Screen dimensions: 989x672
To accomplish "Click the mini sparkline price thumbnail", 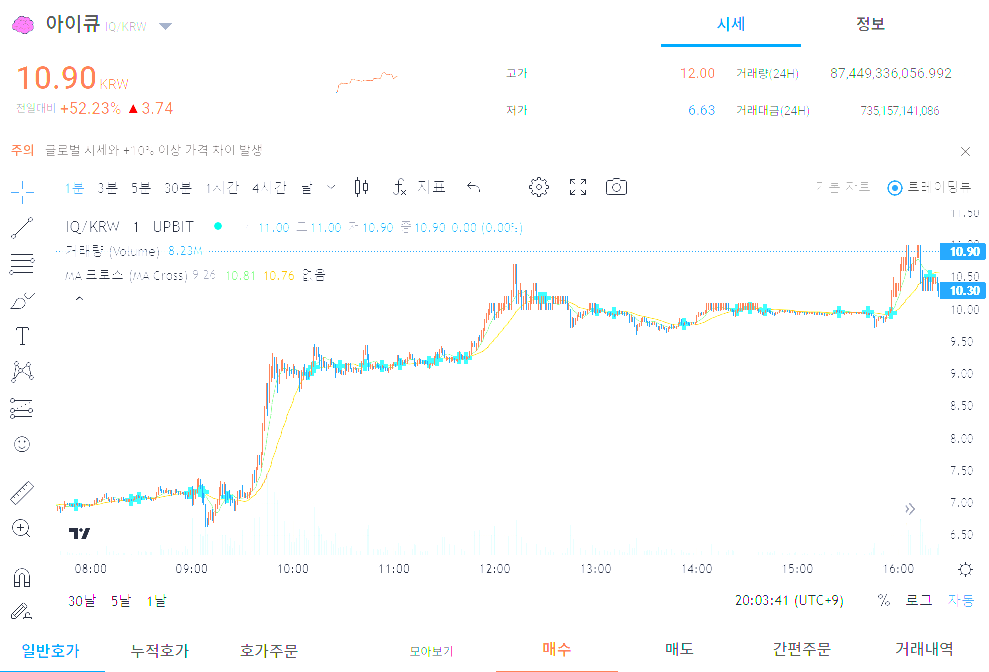I will coord(366,82).
